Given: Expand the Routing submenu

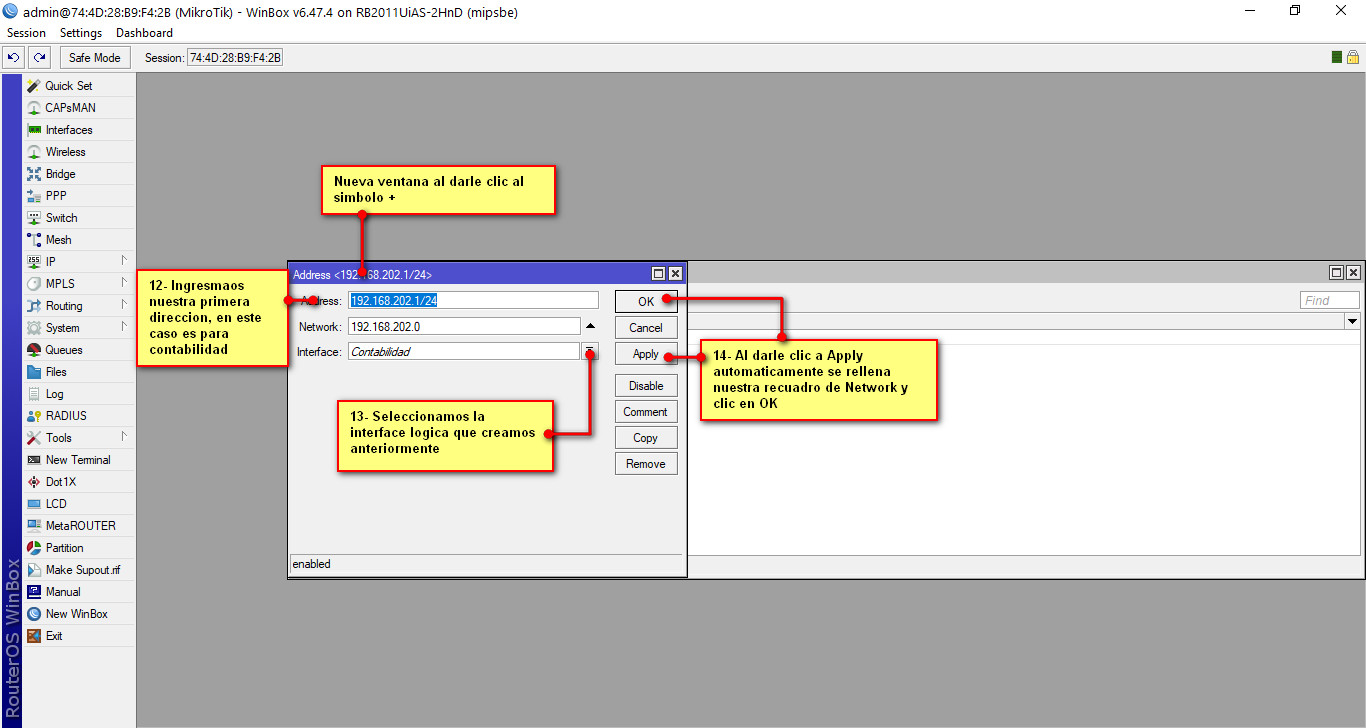Looking at the screenshot, I should (x=80, y=306).
